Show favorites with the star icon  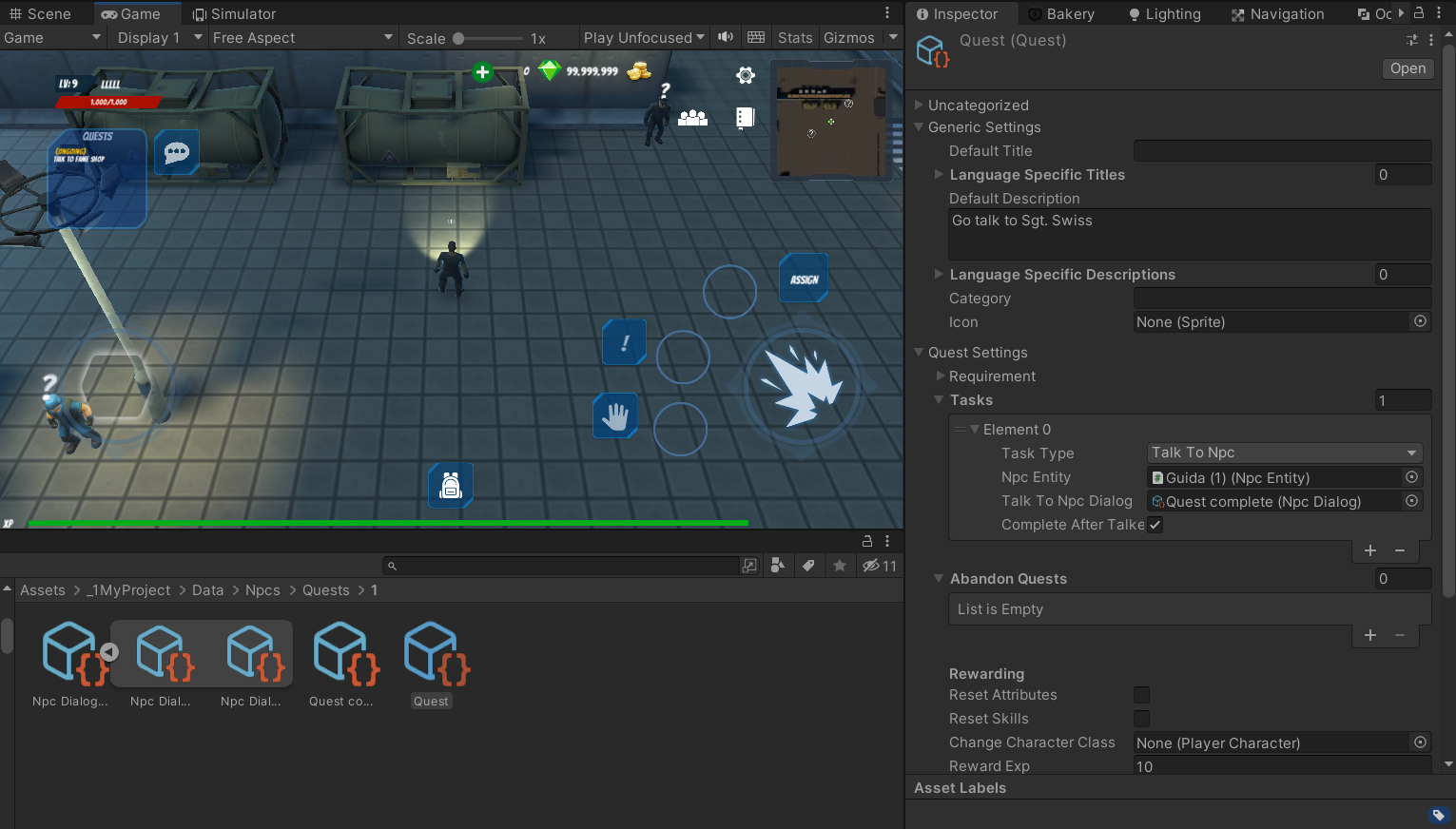click(x=840, y=566)
